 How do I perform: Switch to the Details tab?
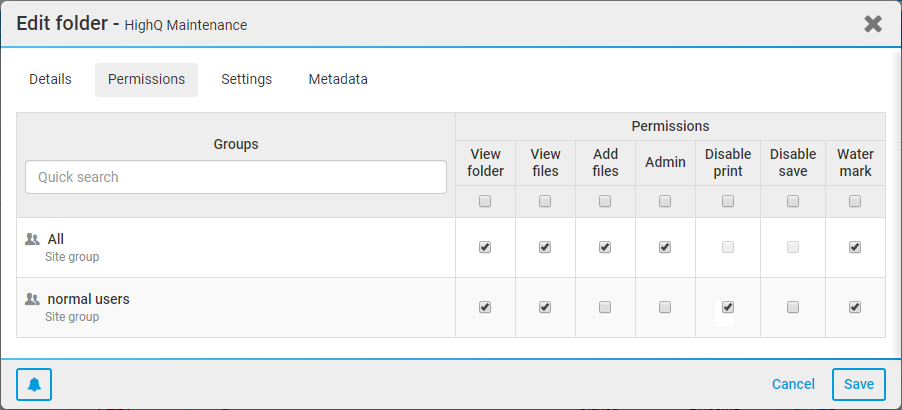tap(50, 79)
